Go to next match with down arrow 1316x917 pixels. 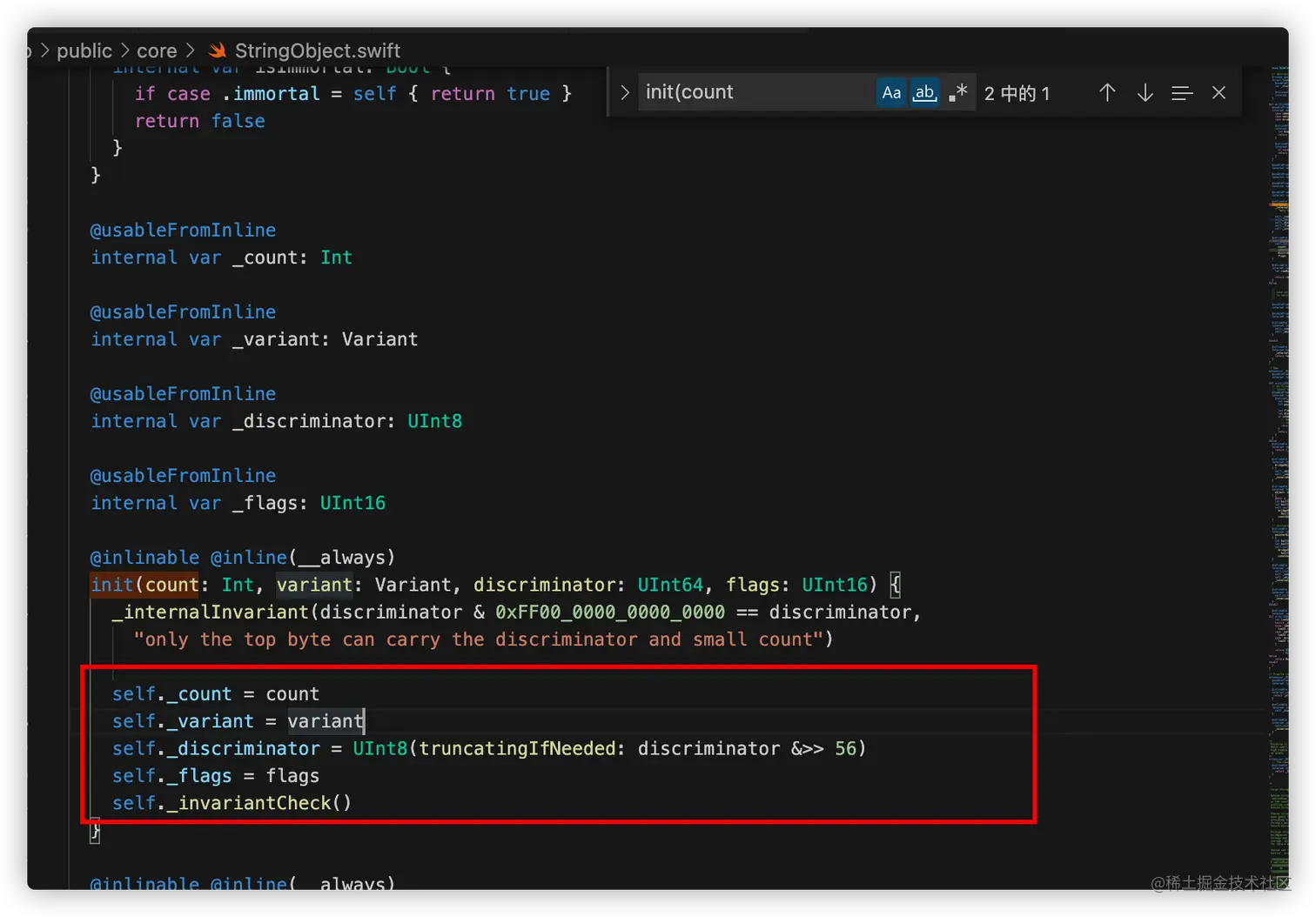click(x=1145, y=93)
